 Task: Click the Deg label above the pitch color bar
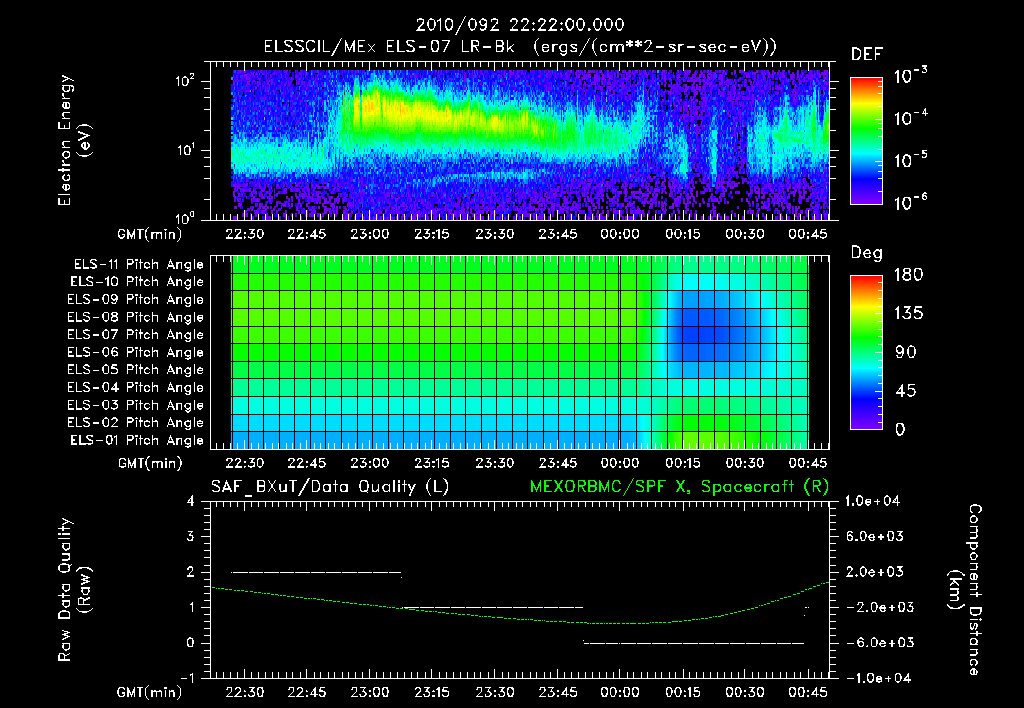pyautogui.click(x=866, y=253)
